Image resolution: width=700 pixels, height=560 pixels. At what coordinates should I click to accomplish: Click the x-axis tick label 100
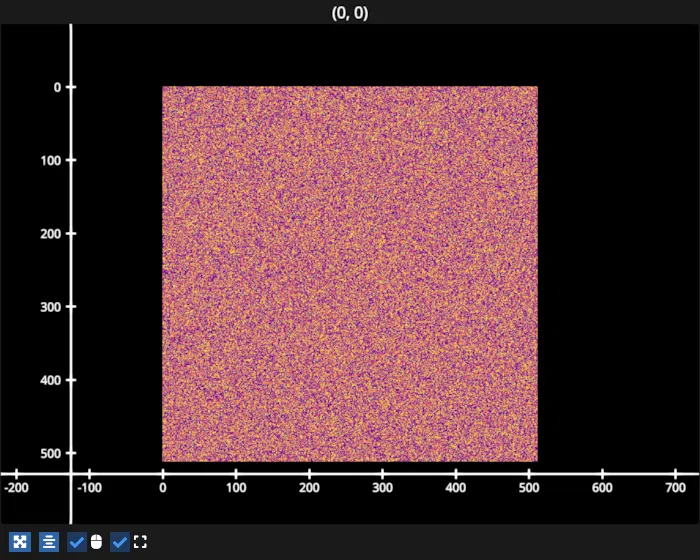click(x=236, y=487)
